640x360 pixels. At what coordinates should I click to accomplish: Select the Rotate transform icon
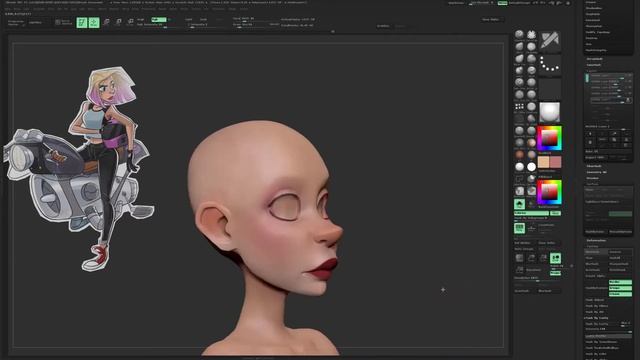point(130,22)
